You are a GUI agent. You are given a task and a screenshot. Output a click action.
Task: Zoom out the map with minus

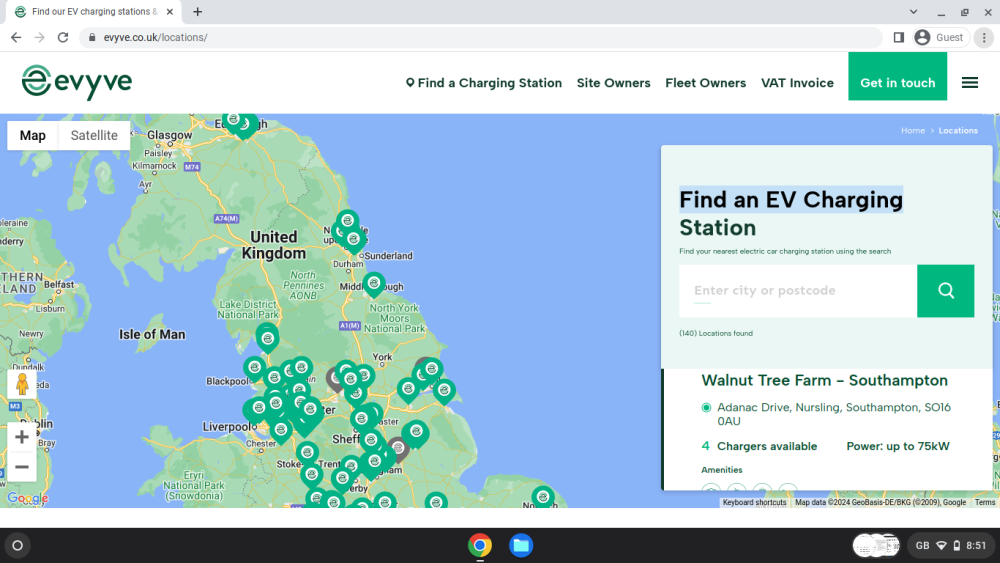click(x=22, y=467)
